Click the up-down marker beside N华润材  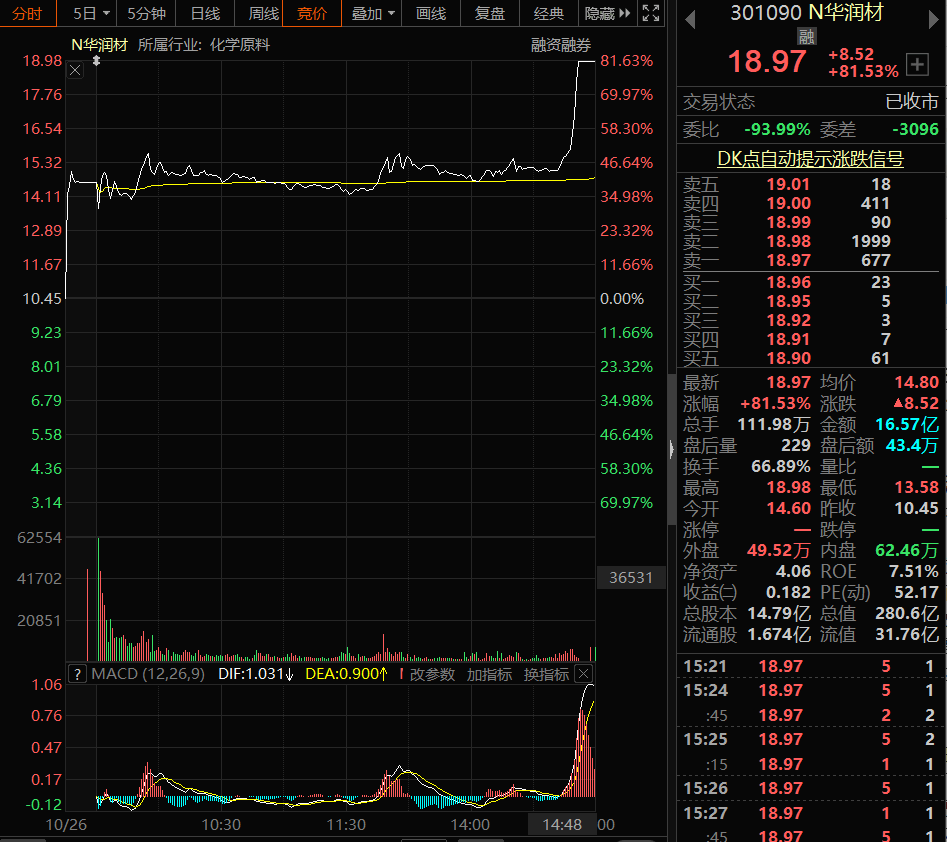[x=96, y=61]
